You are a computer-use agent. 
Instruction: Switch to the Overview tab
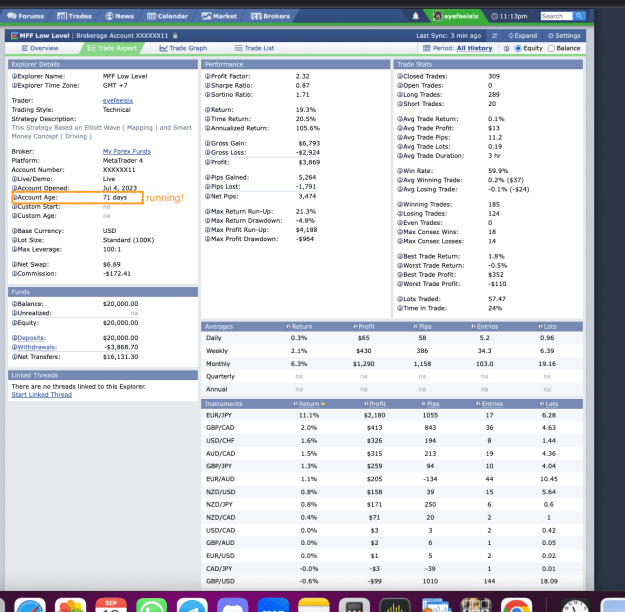(x=40, y=48)
